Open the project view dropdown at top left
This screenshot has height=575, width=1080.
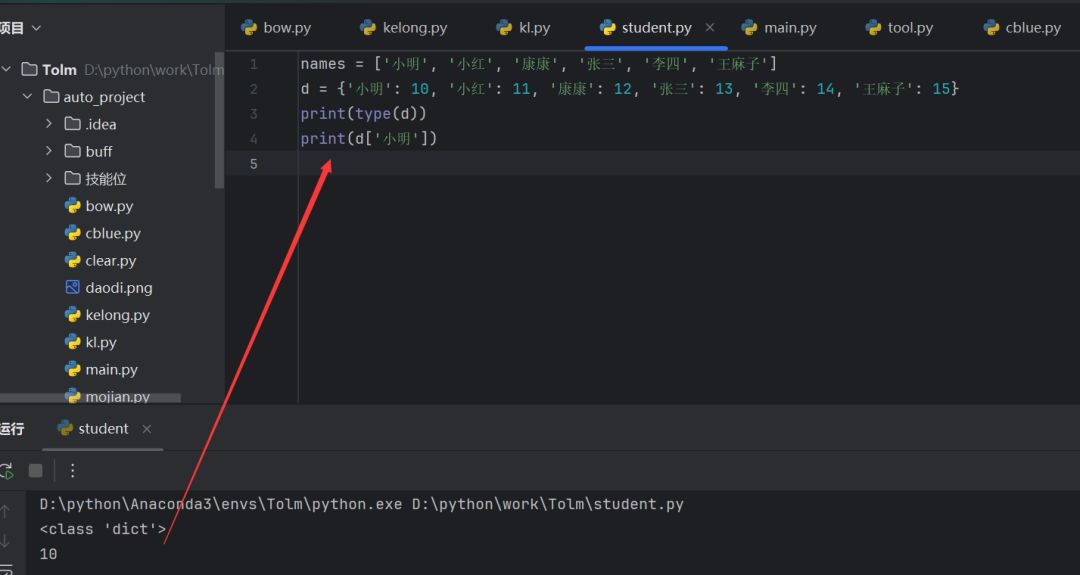click(x=22, y=28)
